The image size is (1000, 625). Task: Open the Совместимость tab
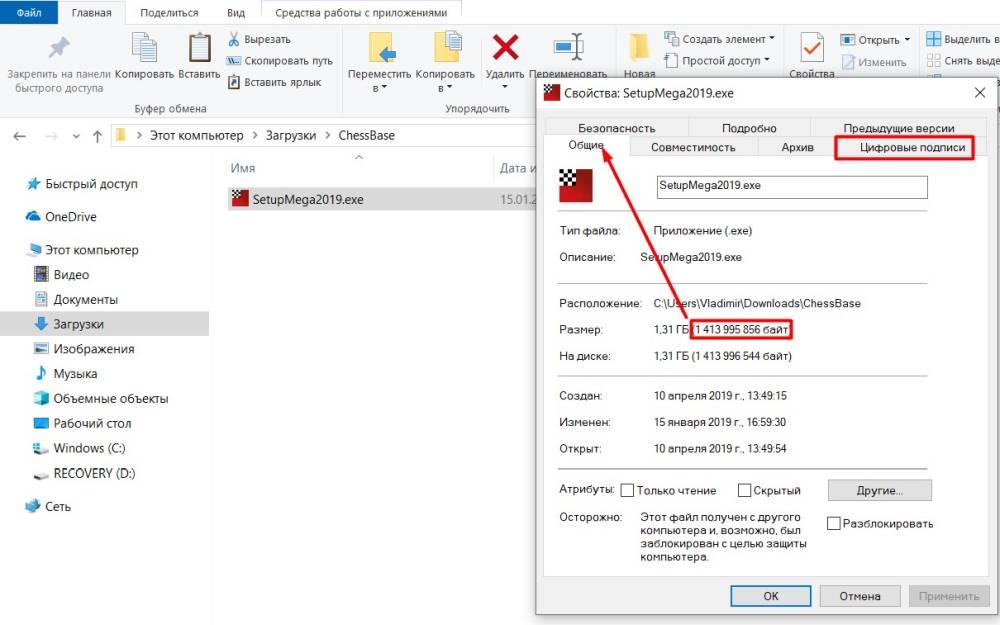pyautogui.click(x=693, y=147)
